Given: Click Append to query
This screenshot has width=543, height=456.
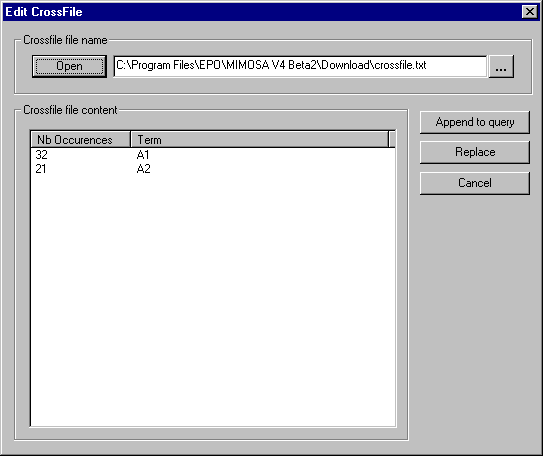Looking at the screenshot, I should (x=475, y=122).
